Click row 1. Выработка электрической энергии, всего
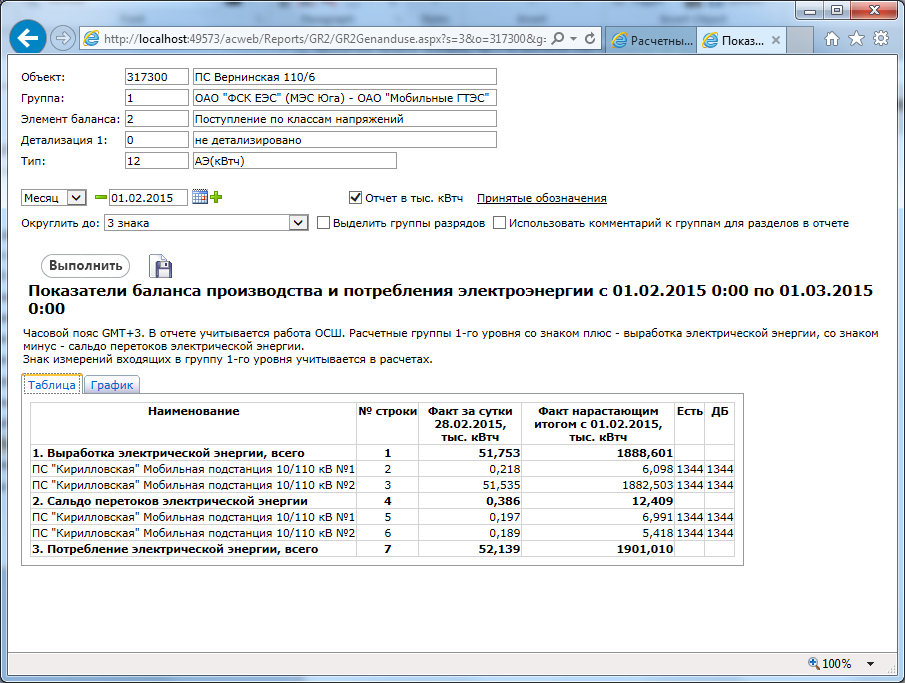 pos(382,453)
